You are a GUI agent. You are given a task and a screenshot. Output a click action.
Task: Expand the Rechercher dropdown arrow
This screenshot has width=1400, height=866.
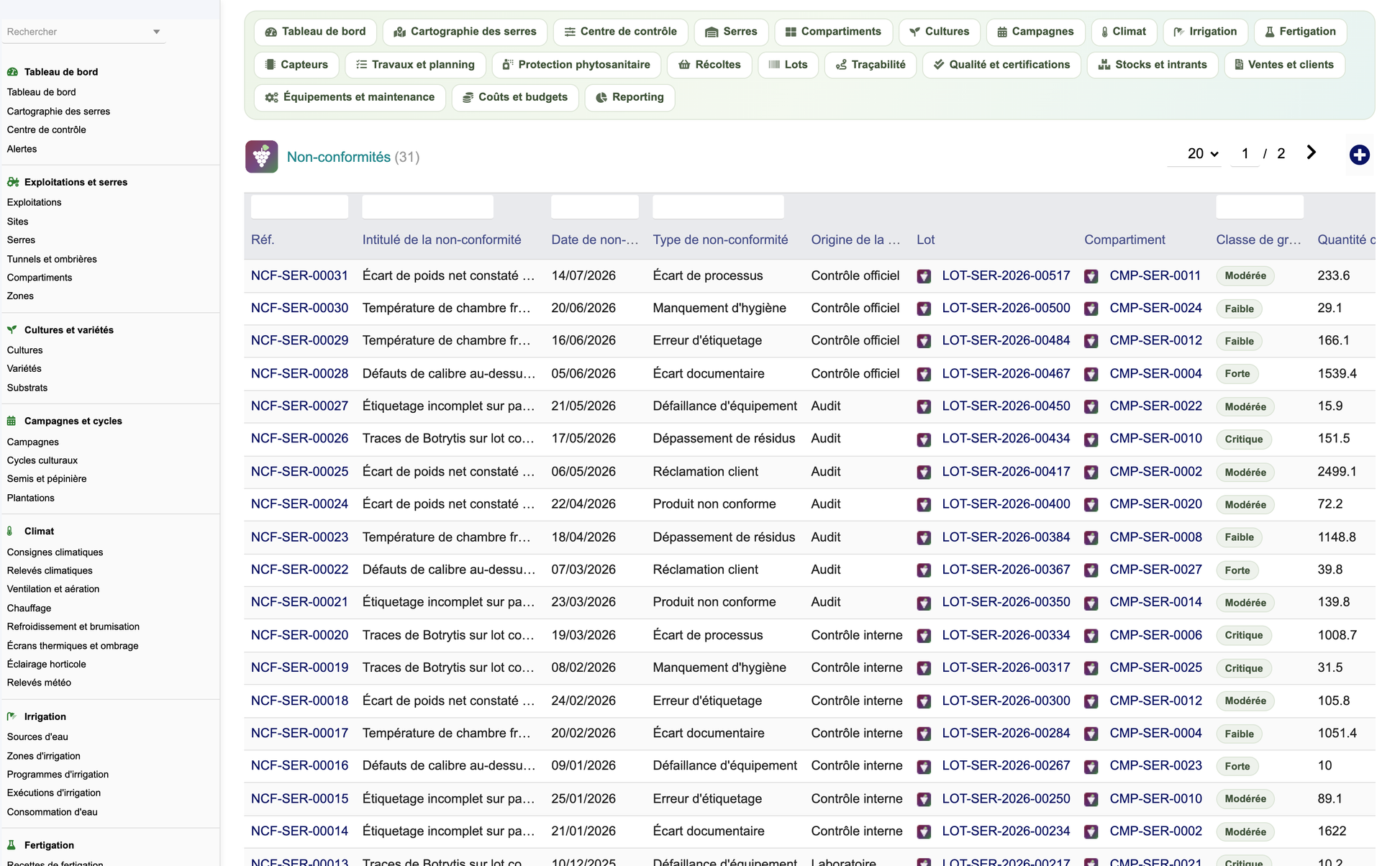point(156,32)
